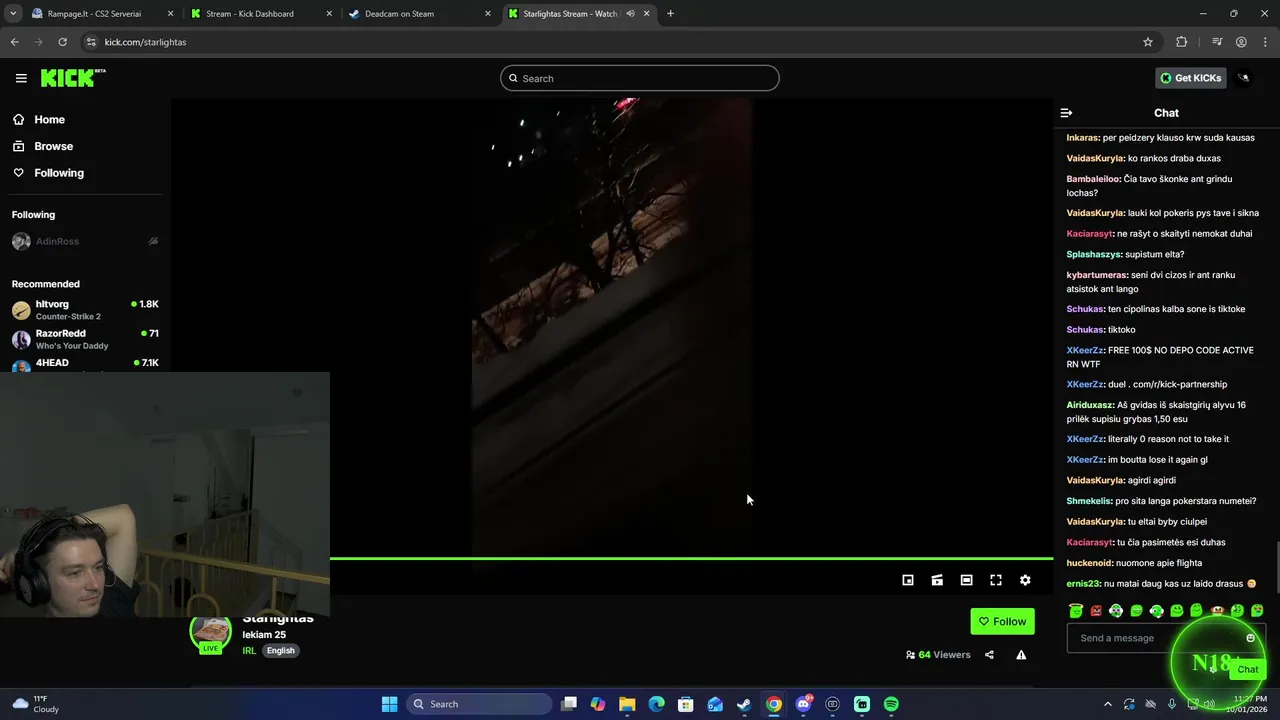Open the Browse sidebar item
The width and height of the screenshot is (1280, 720).
[x=53, y=146]
